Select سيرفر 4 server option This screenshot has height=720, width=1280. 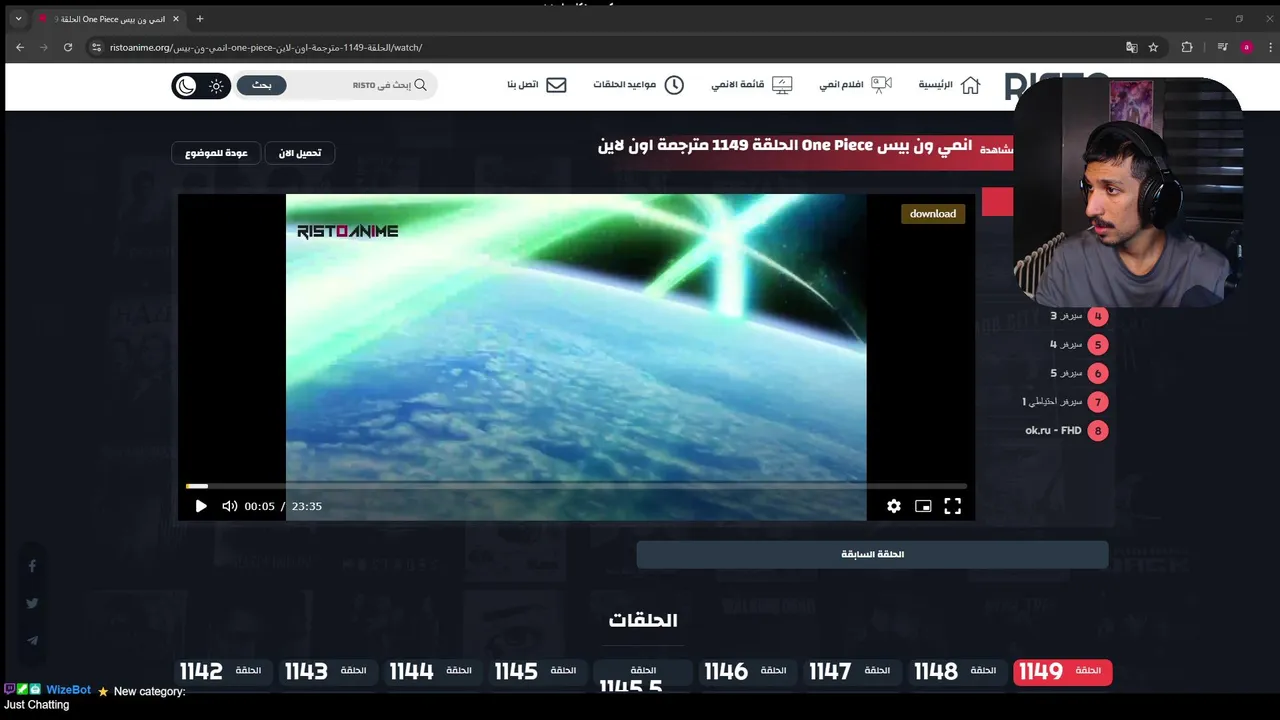1078,345
